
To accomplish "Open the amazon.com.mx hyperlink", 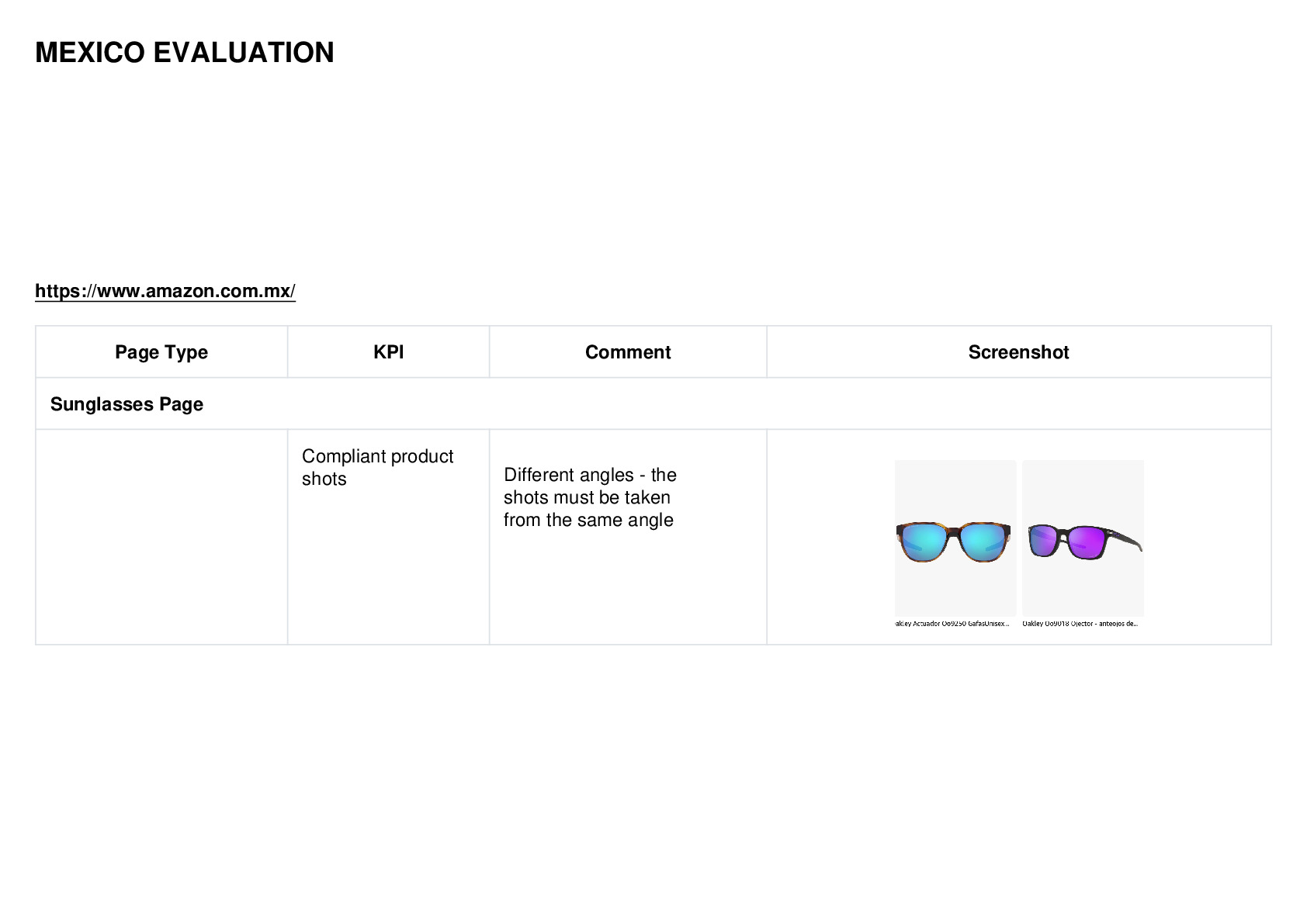I will (x=165, y=291).
